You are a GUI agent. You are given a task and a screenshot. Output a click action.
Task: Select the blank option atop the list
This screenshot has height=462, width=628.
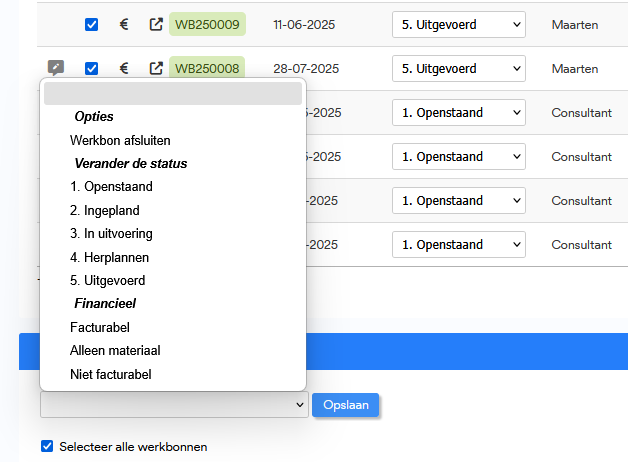[x=172, y=94]
